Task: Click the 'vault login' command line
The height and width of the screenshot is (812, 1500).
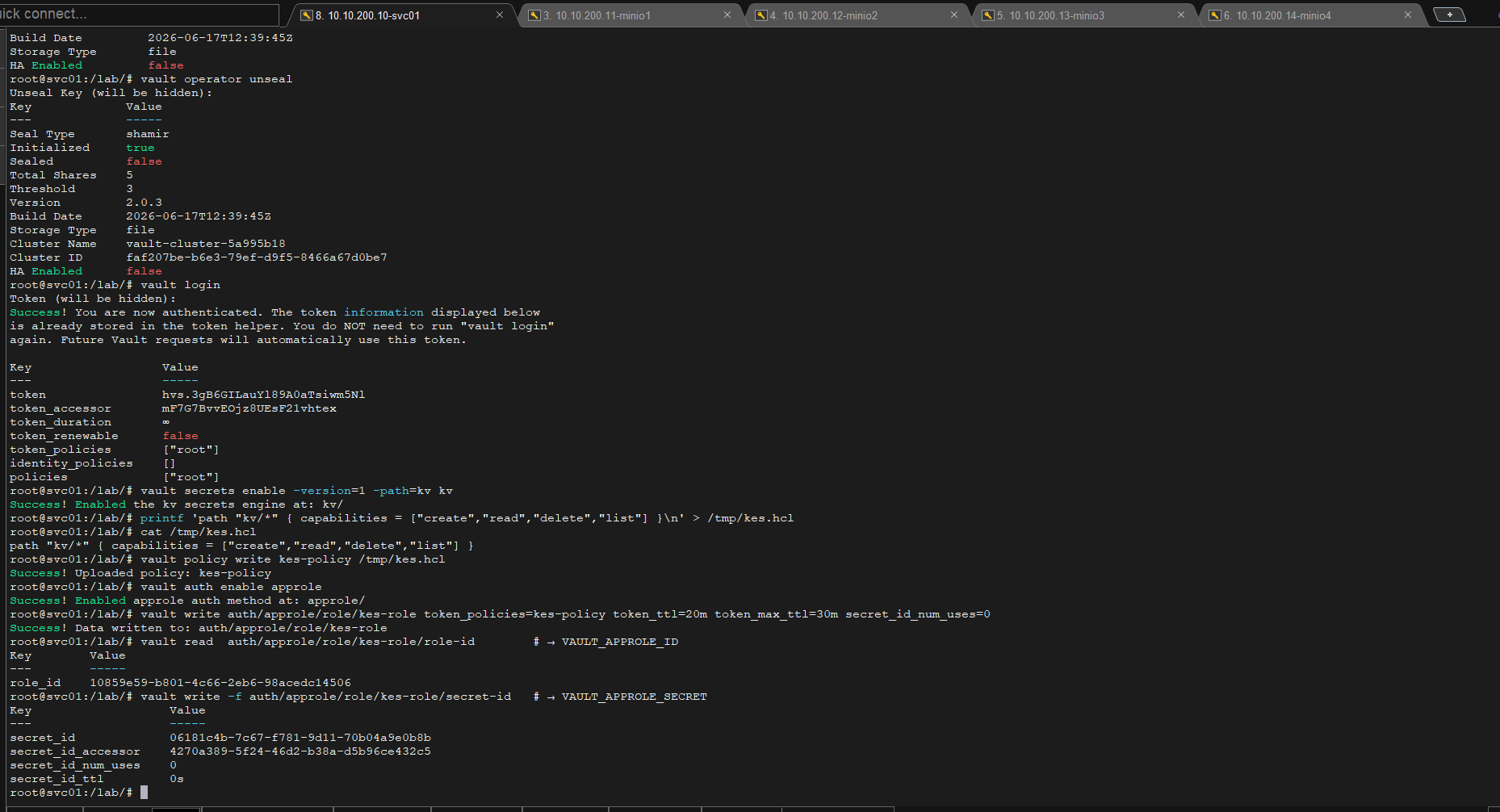Action: 115,285
